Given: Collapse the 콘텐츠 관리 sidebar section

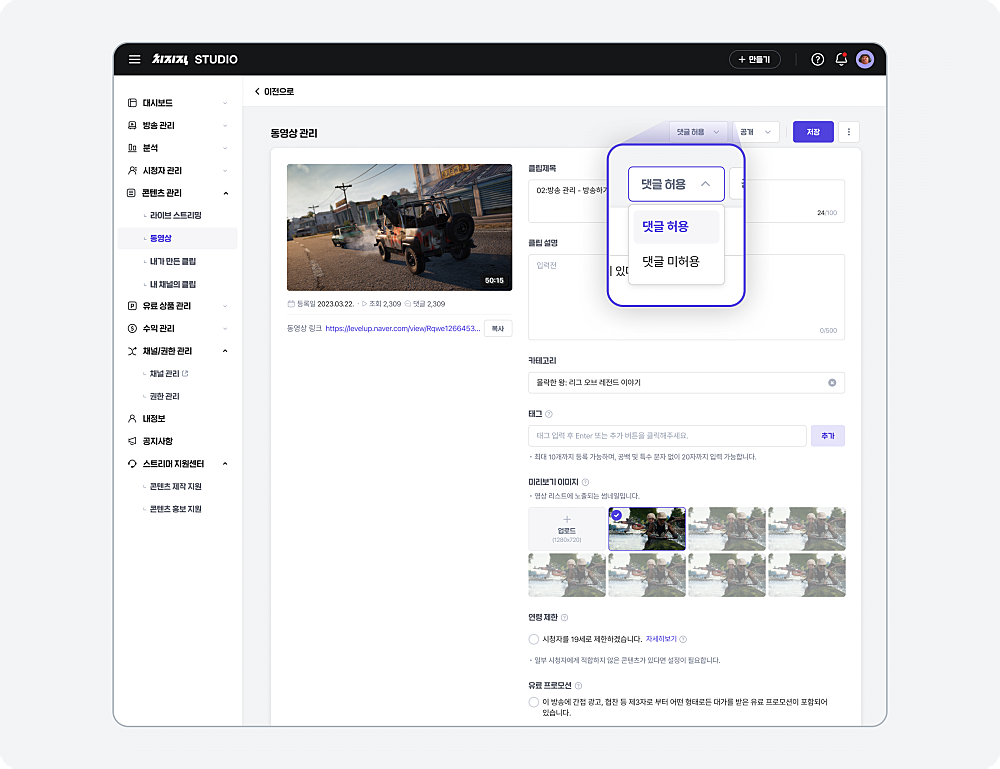Looking at the screenshot, I should coord(225,193).
